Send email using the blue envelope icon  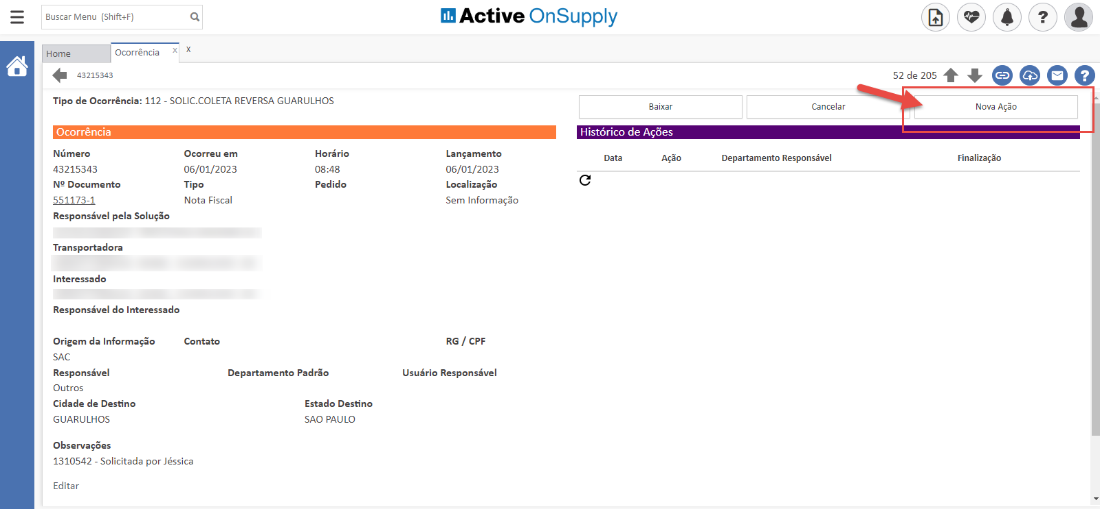pyautogui.click(x=1057, y=75)
